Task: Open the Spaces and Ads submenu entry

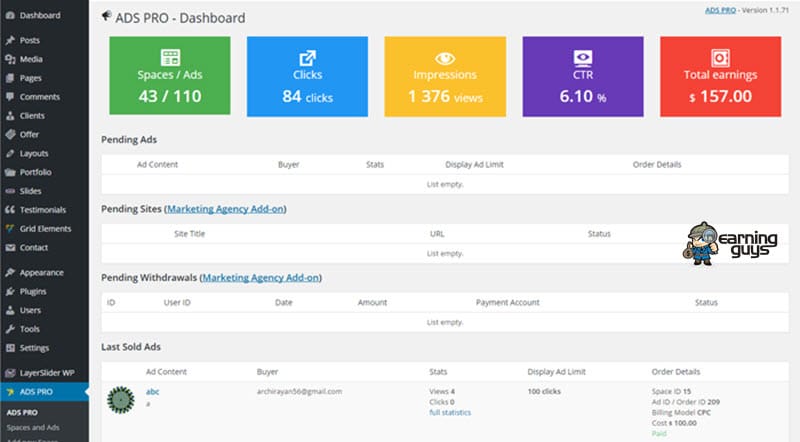Action: pos(33,427)
